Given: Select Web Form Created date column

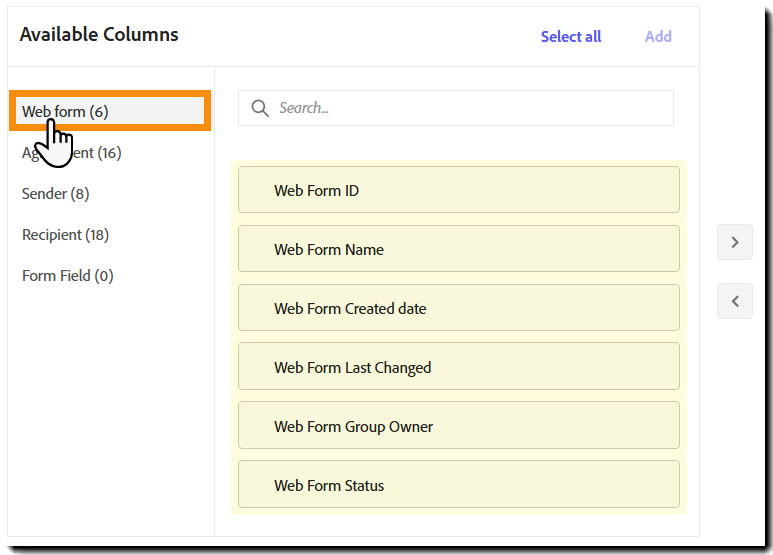Looking at the screenshot, I should (x=458, y=308).
